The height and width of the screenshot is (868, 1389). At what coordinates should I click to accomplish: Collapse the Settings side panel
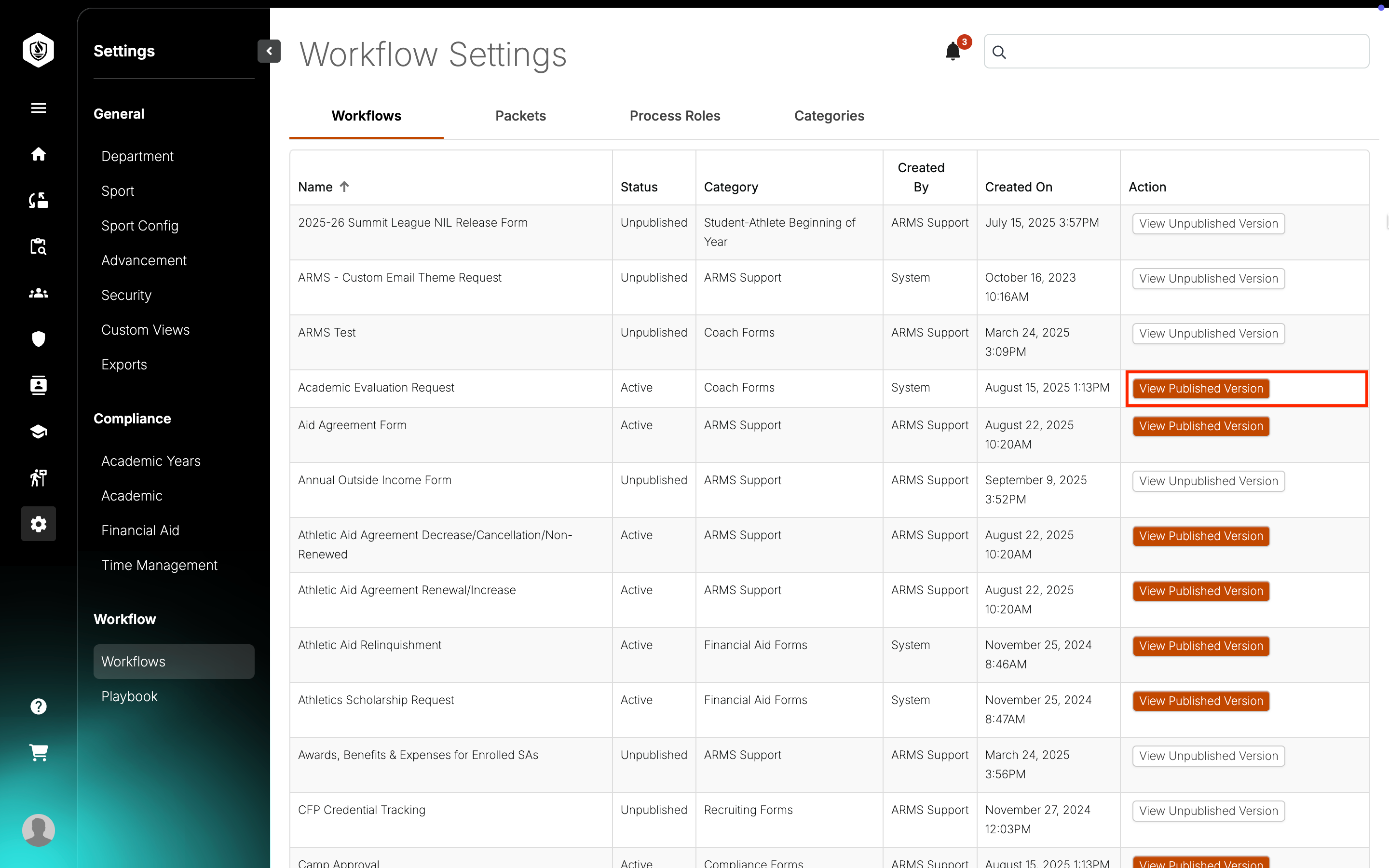269,51
